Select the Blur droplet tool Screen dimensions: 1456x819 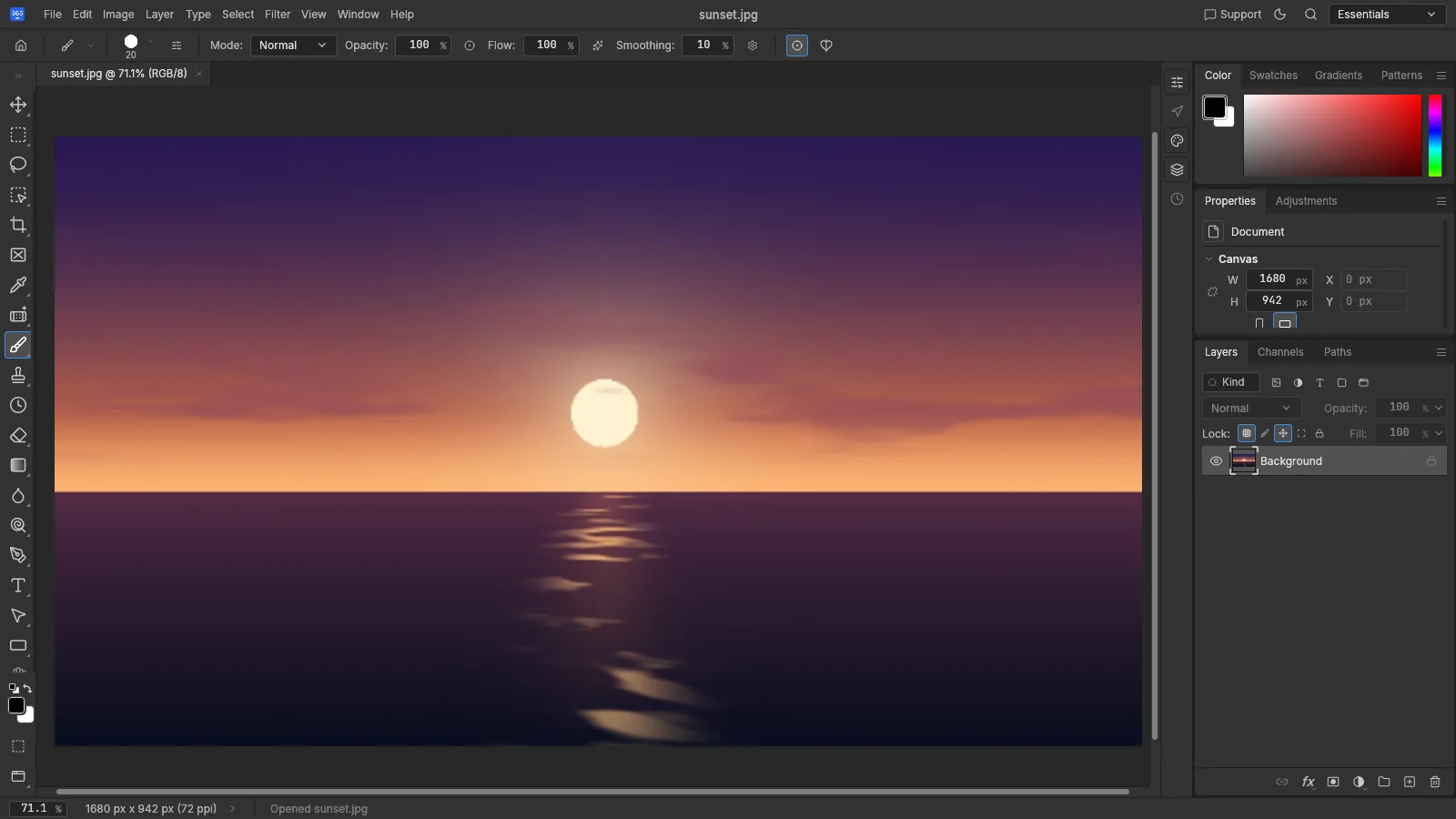click(18, 495)
